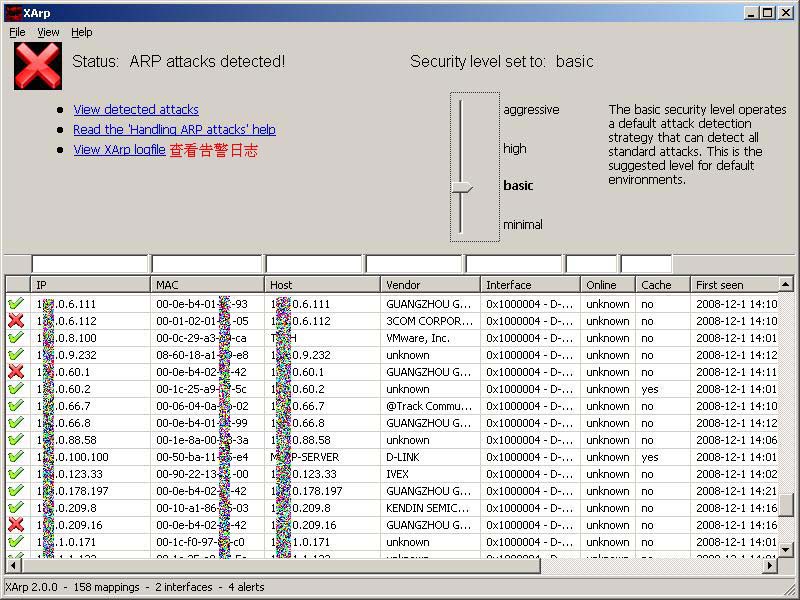The width and height of the screenshot is (800, 600).
Task: Open the Help menu
Action: pos(81,32)
